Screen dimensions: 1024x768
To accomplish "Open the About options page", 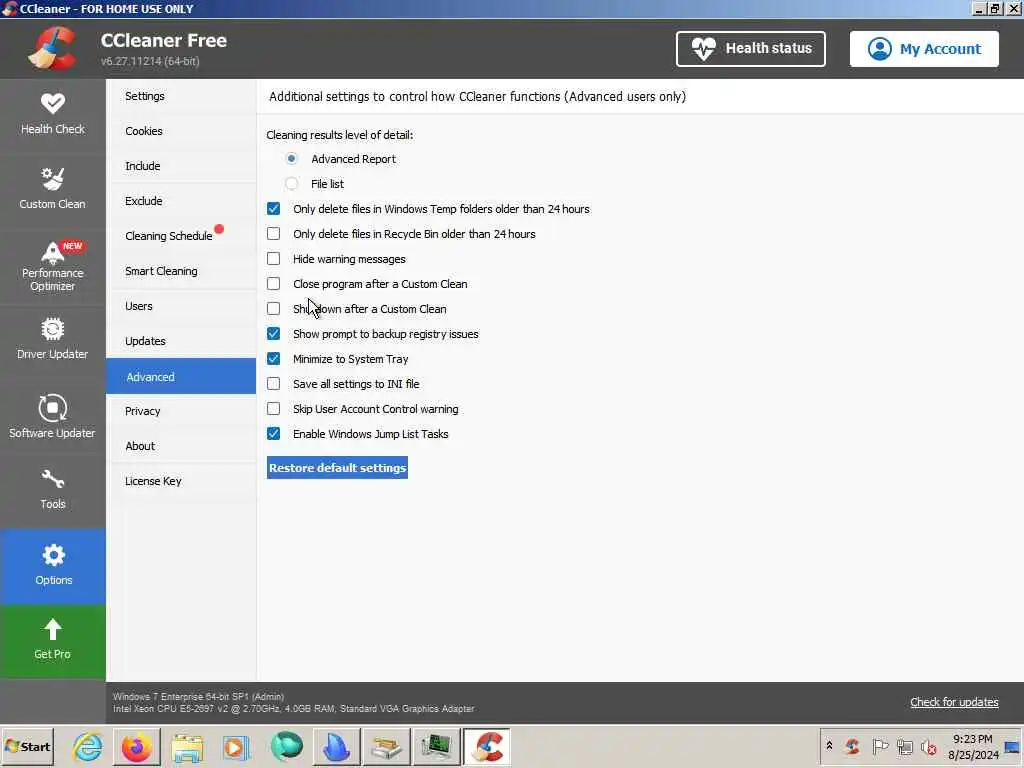I will pyautogui.click(x=181, y=446).
